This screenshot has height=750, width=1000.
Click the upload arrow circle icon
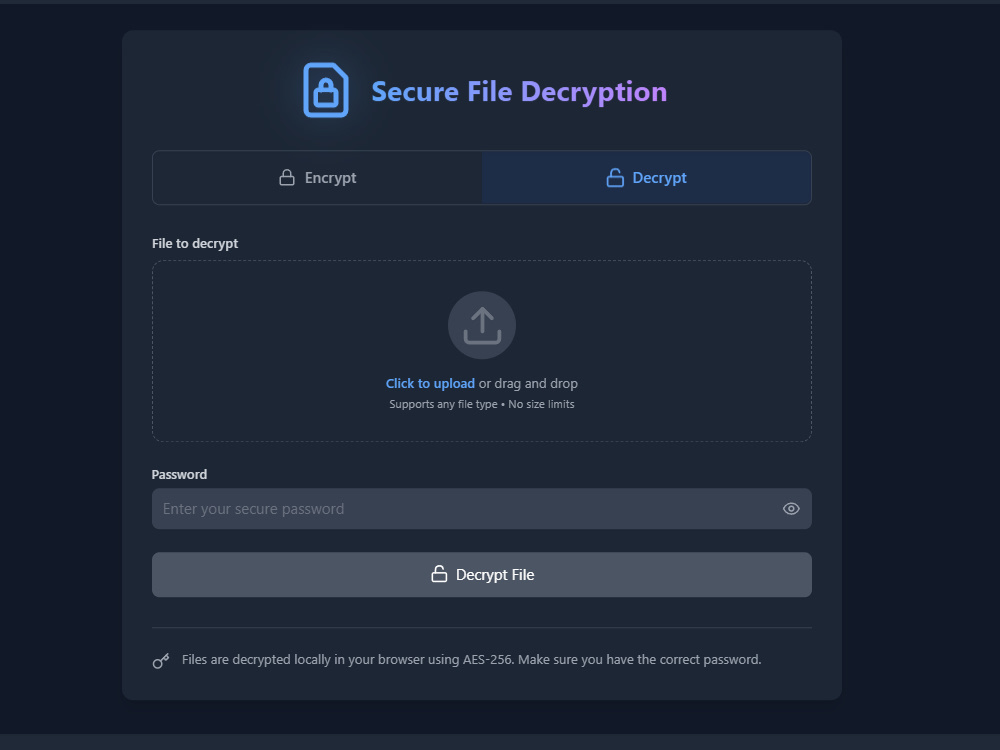[482, 325]
